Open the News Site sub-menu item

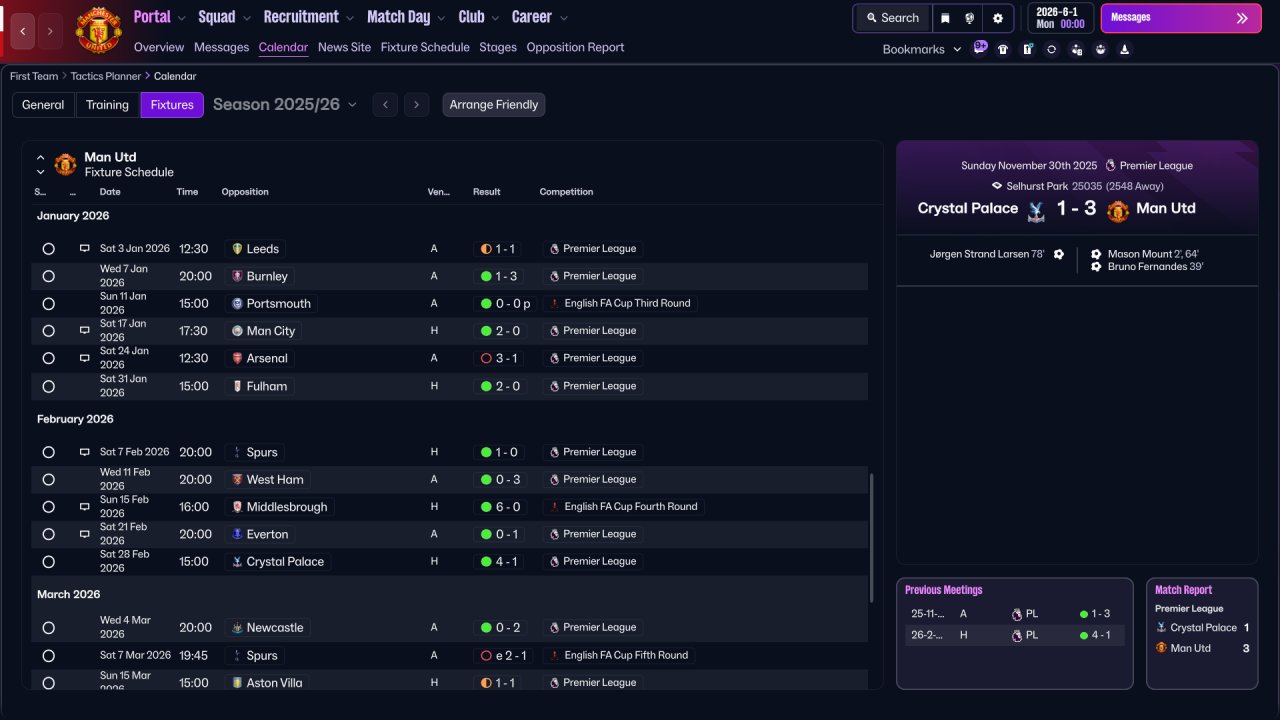(344, 47)
